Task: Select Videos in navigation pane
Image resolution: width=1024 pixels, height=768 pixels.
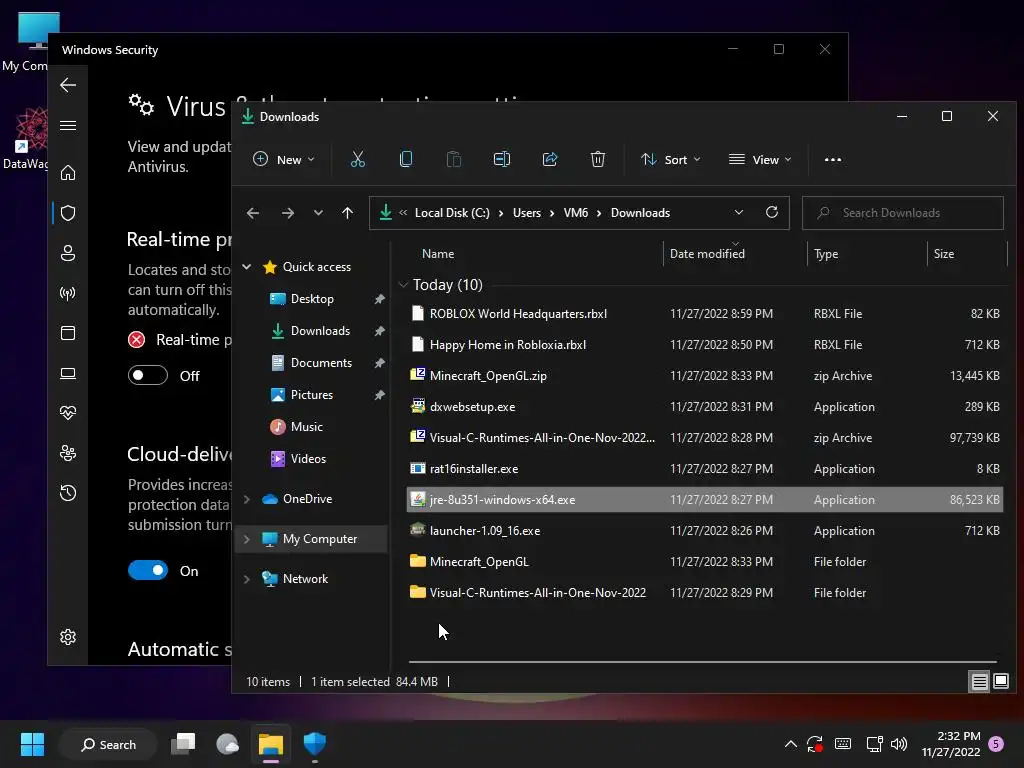Action: [308, 458]
